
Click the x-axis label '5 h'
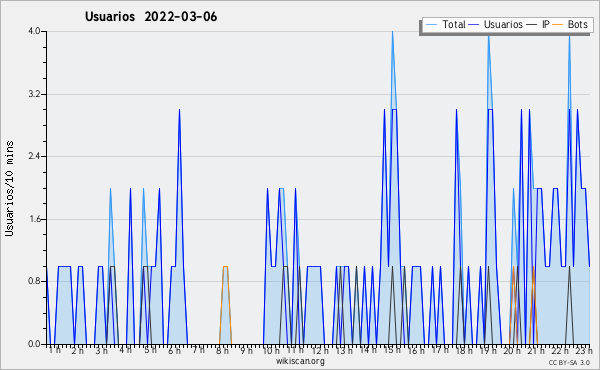point(150,350)
